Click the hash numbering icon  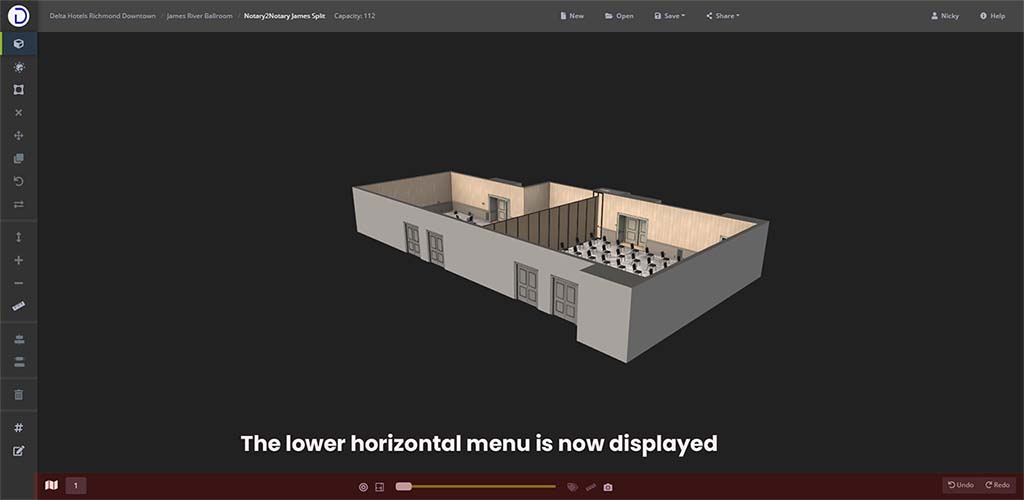[19, 428]
